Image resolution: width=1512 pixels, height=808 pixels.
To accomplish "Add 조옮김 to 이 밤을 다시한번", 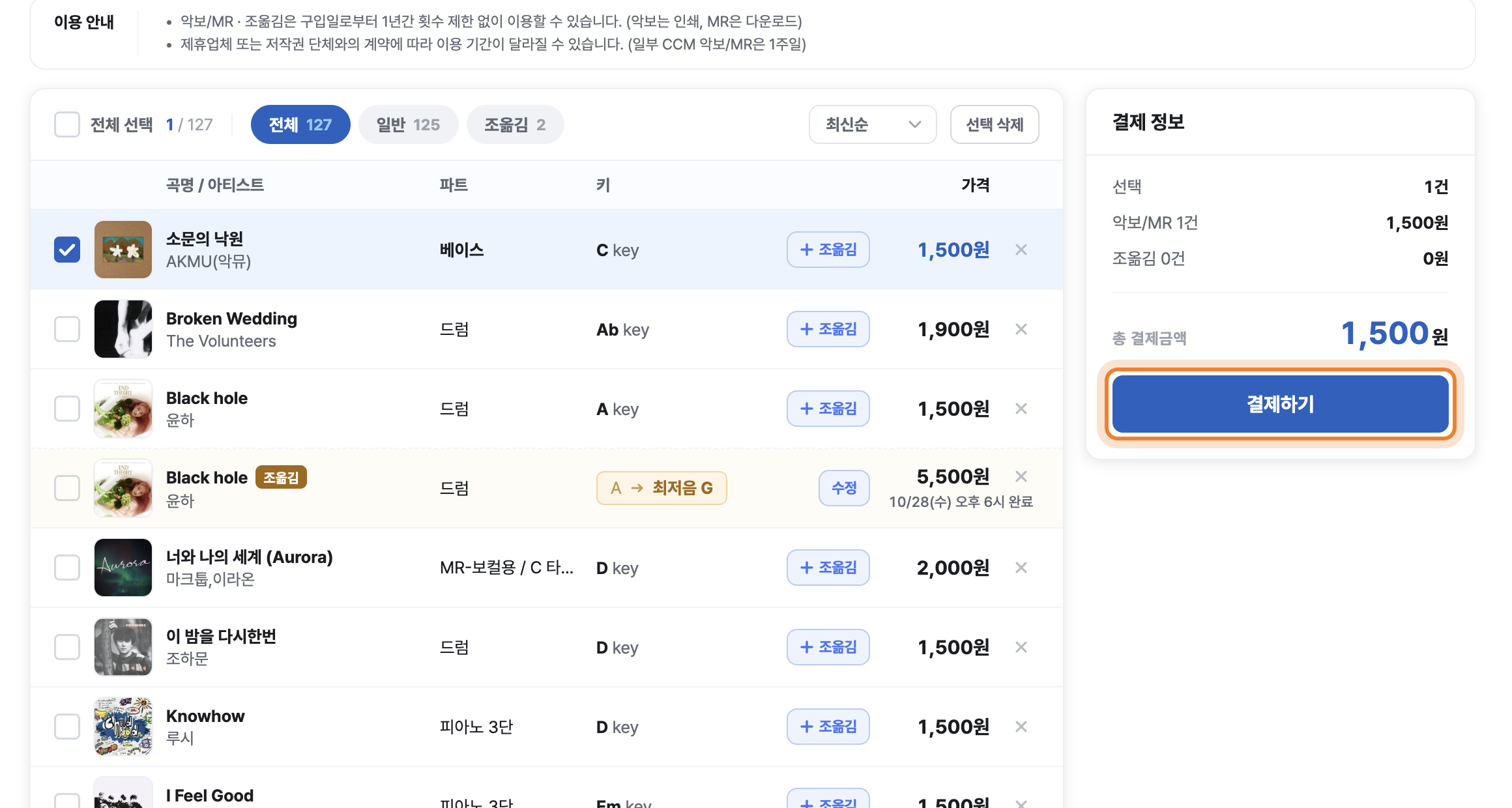I will (x=828, y=647).
